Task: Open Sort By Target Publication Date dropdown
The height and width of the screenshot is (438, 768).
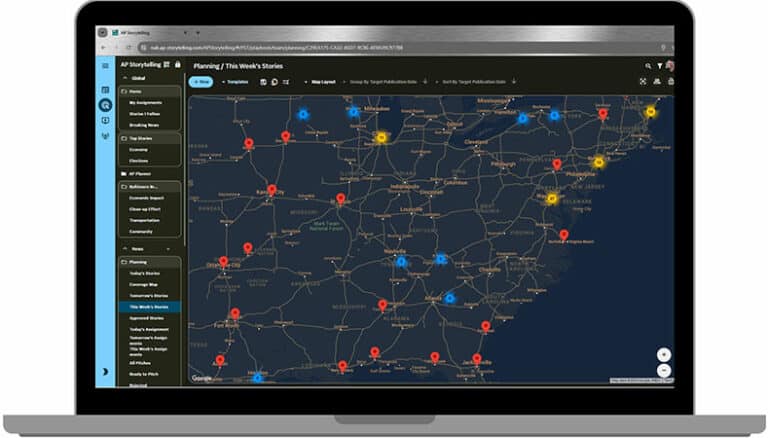Action: (x=471, y=82)
